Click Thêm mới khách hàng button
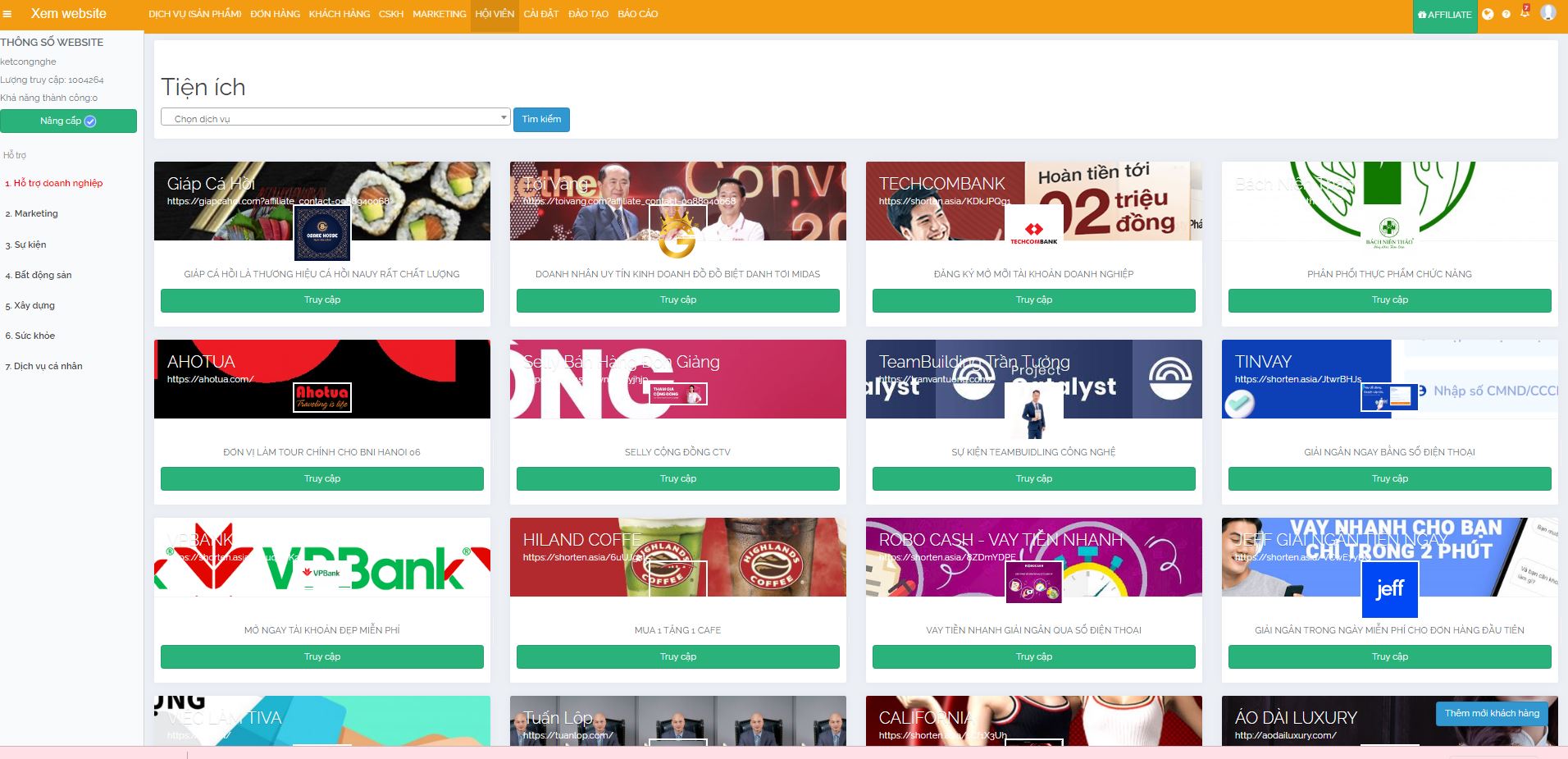Screen dimensions: 1568x759 point(1492,714)
